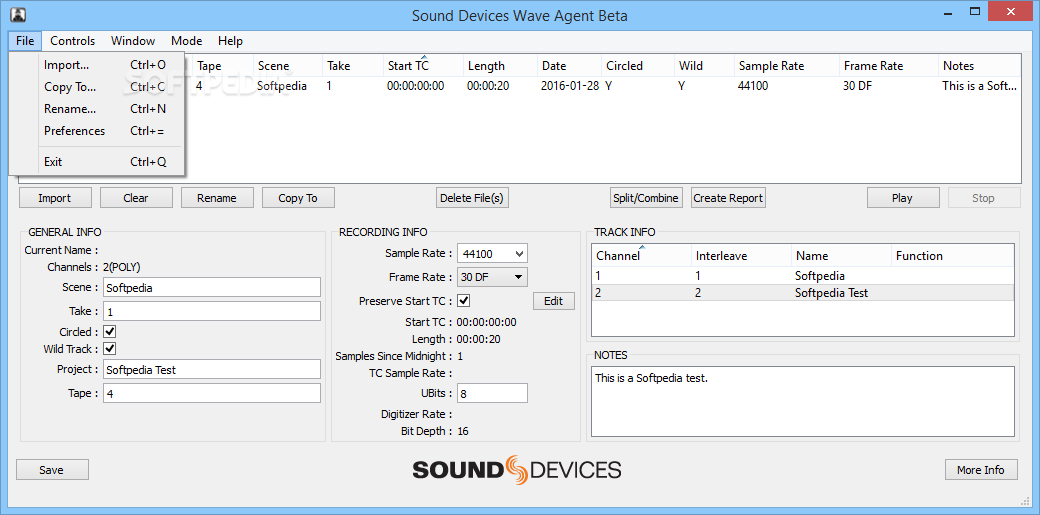1040x515 pixels.
Task: Click the Stop playback button
Action: coord(984,198)
